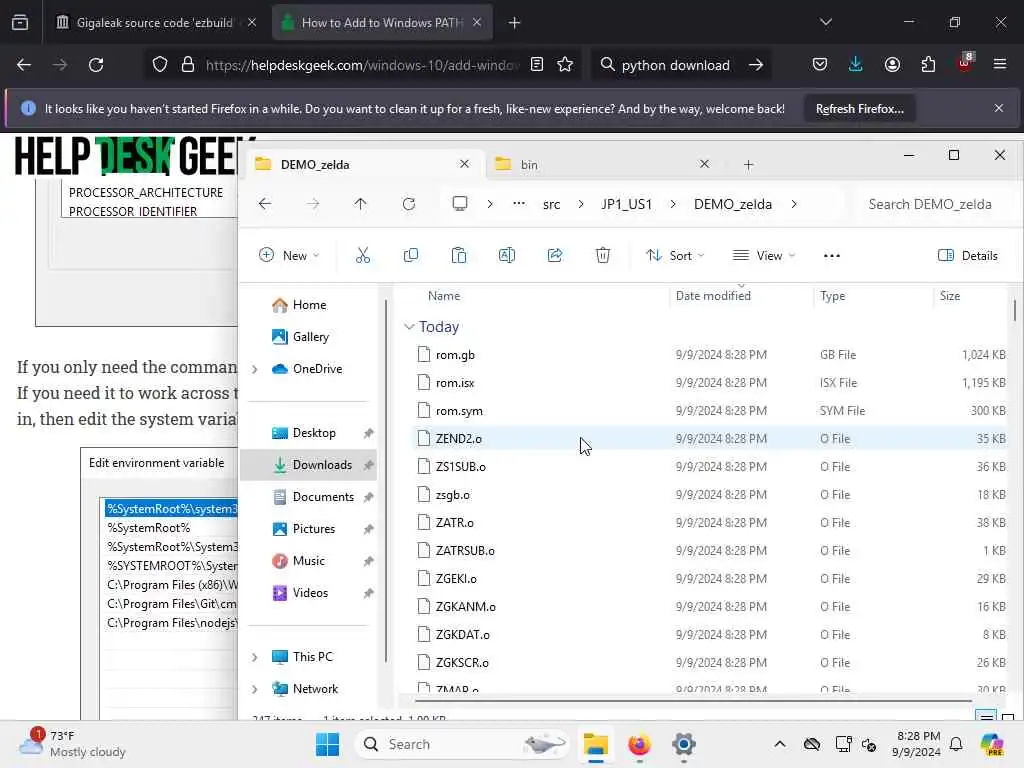Expand the Network tree node

255,689
